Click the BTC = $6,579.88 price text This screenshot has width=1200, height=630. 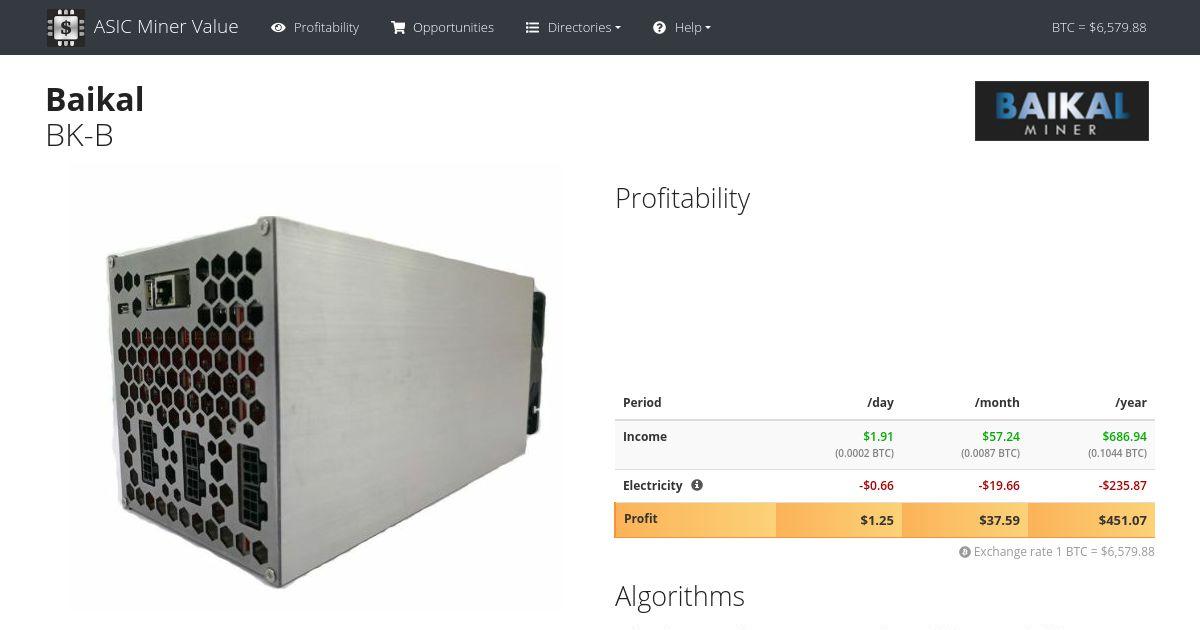click(x=1099, y=28)
